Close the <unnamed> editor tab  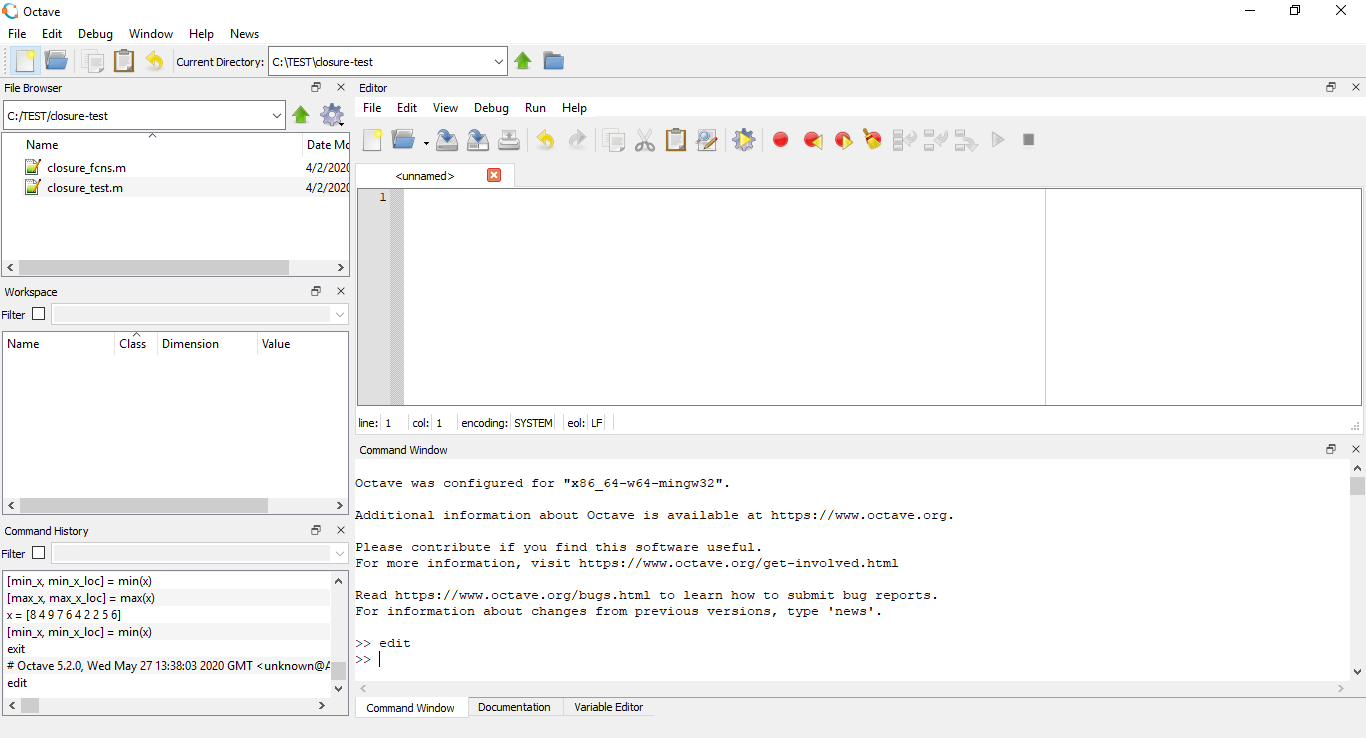coord(494,175)
